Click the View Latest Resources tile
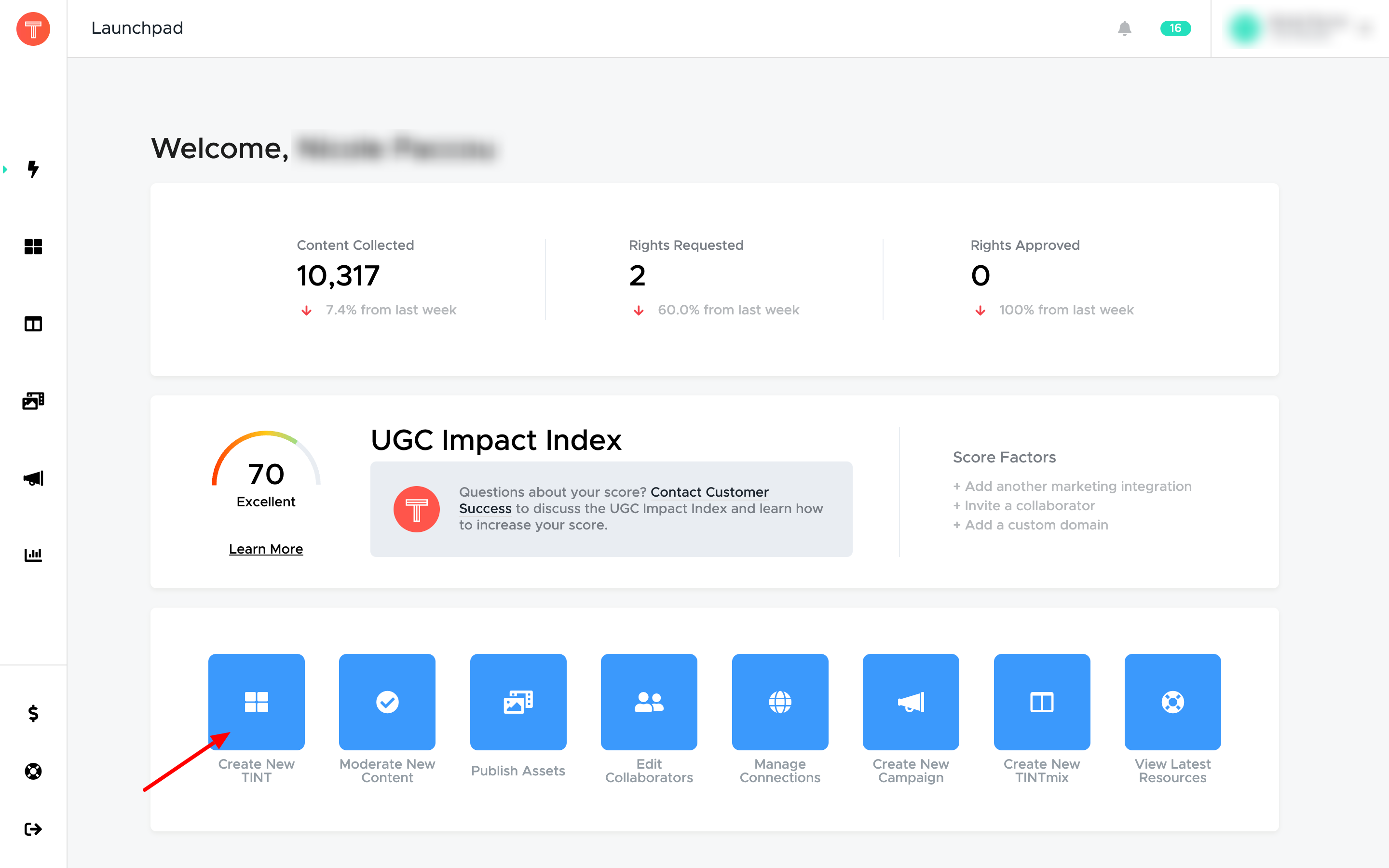 1172,702
